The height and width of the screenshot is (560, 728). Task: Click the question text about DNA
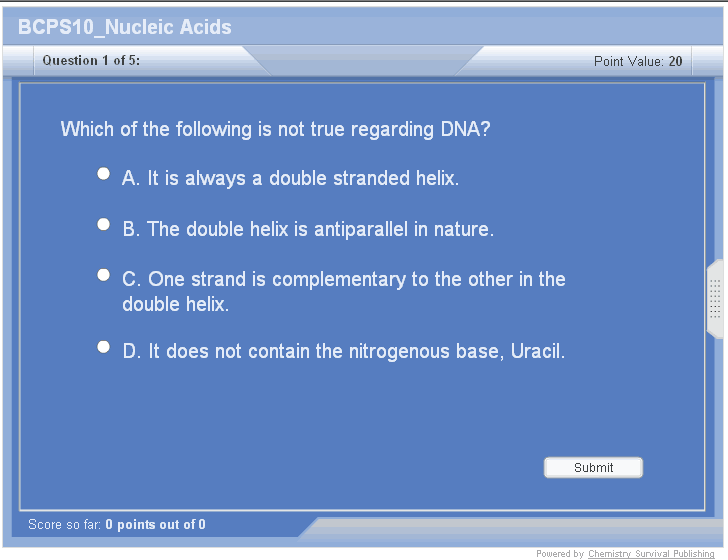coord(275,129)
